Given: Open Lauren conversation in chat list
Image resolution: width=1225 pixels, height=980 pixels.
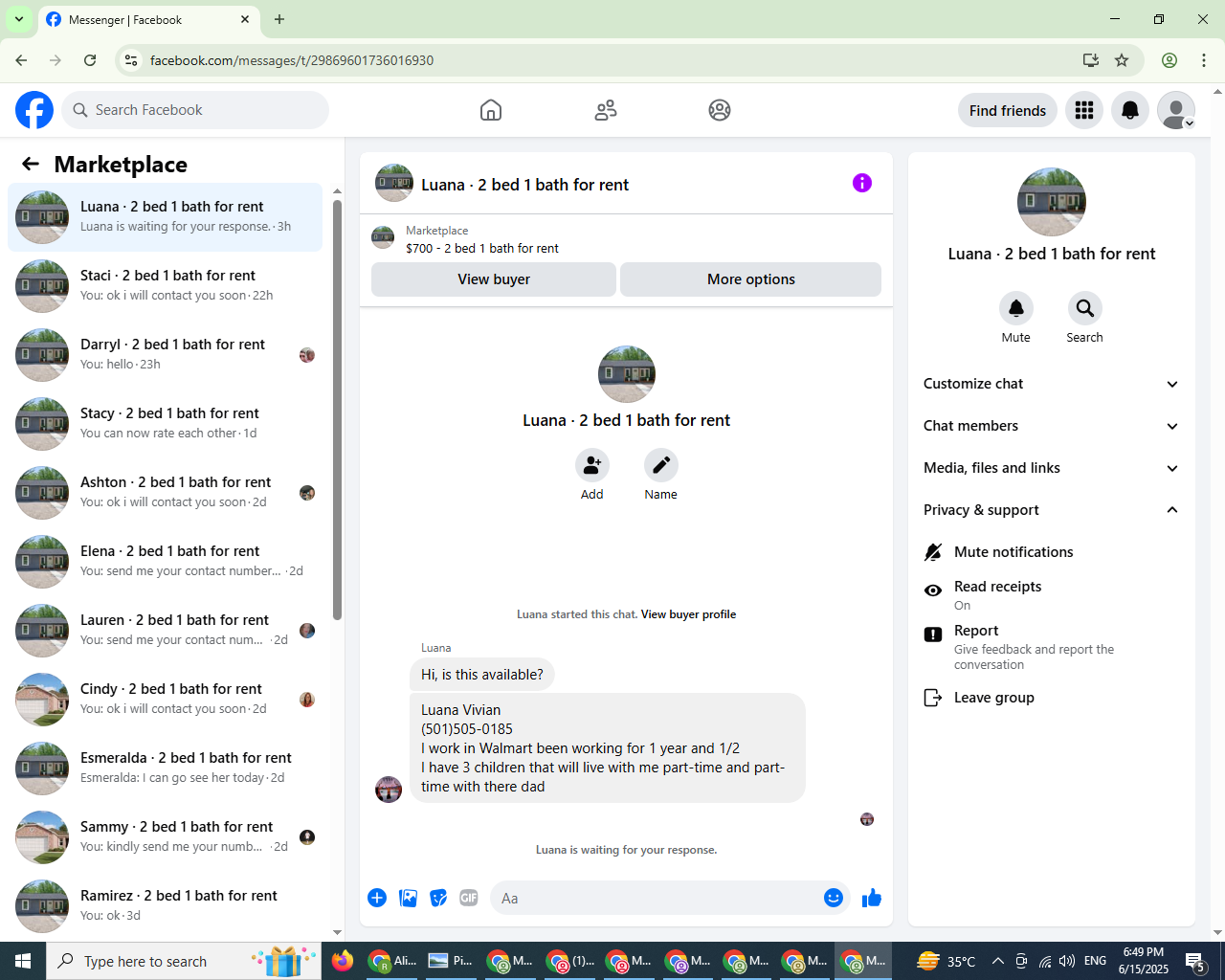Looking at the screenshot, I should coord(166,631).
